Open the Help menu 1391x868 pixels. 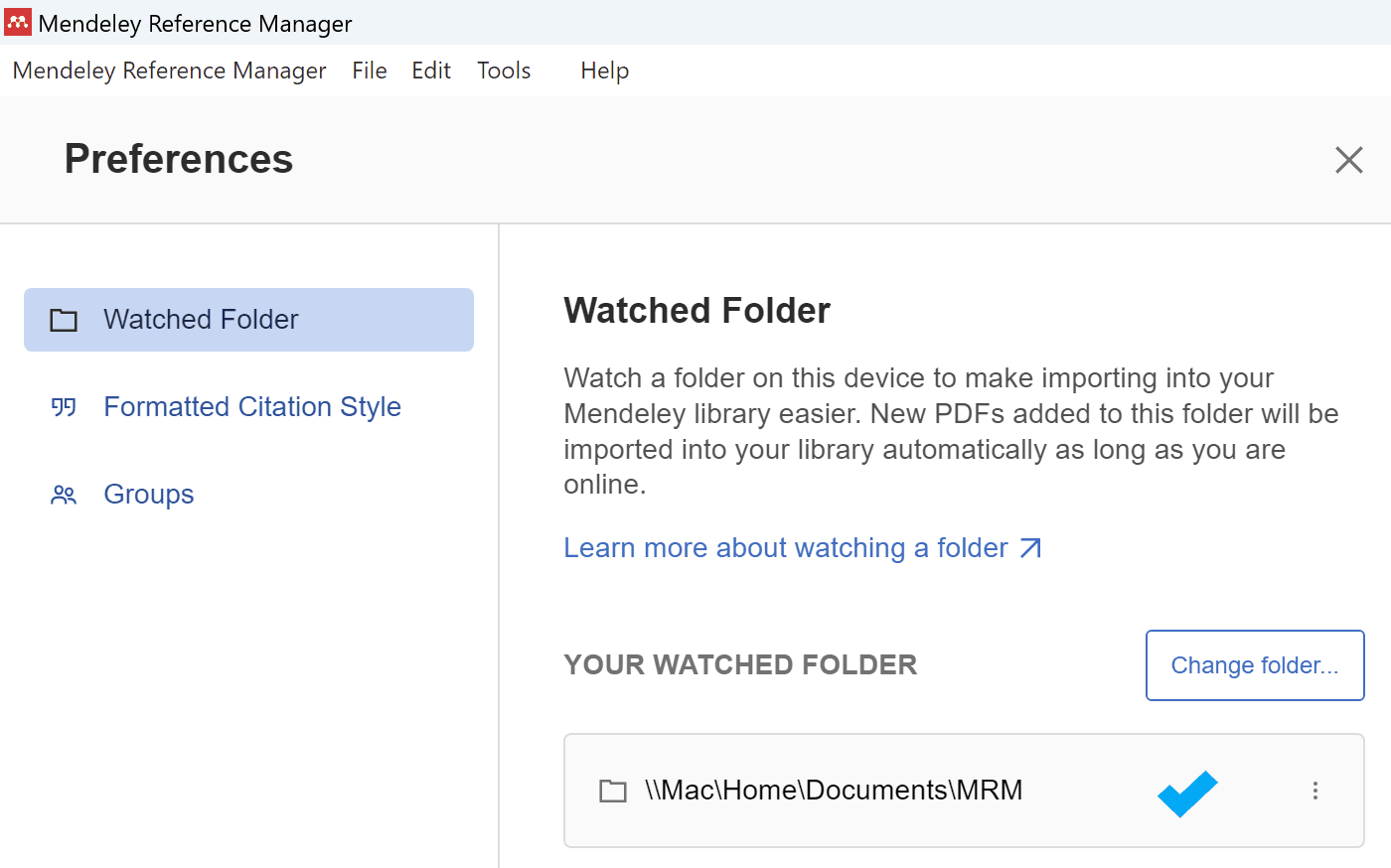point(605,71)
